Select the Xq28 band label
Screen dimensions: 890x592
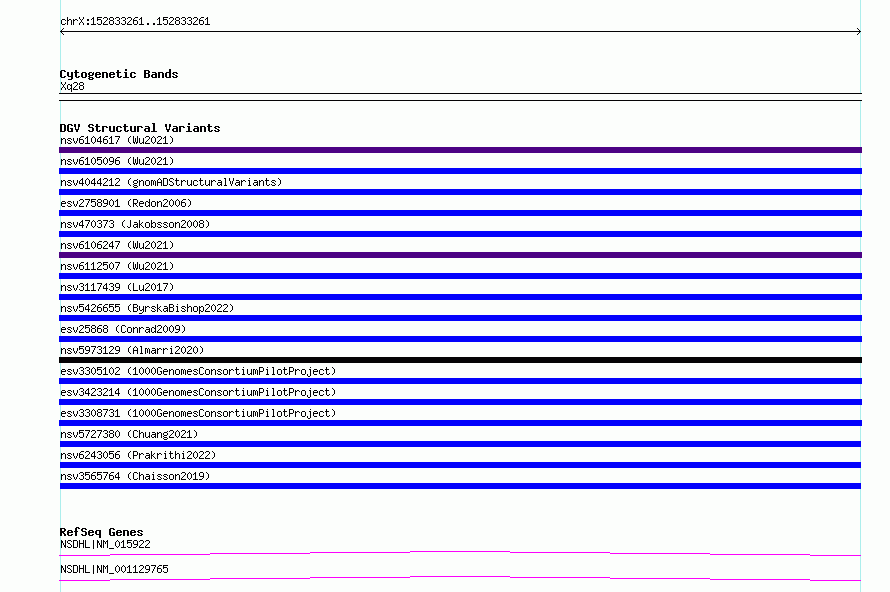(x=72, y=86)
